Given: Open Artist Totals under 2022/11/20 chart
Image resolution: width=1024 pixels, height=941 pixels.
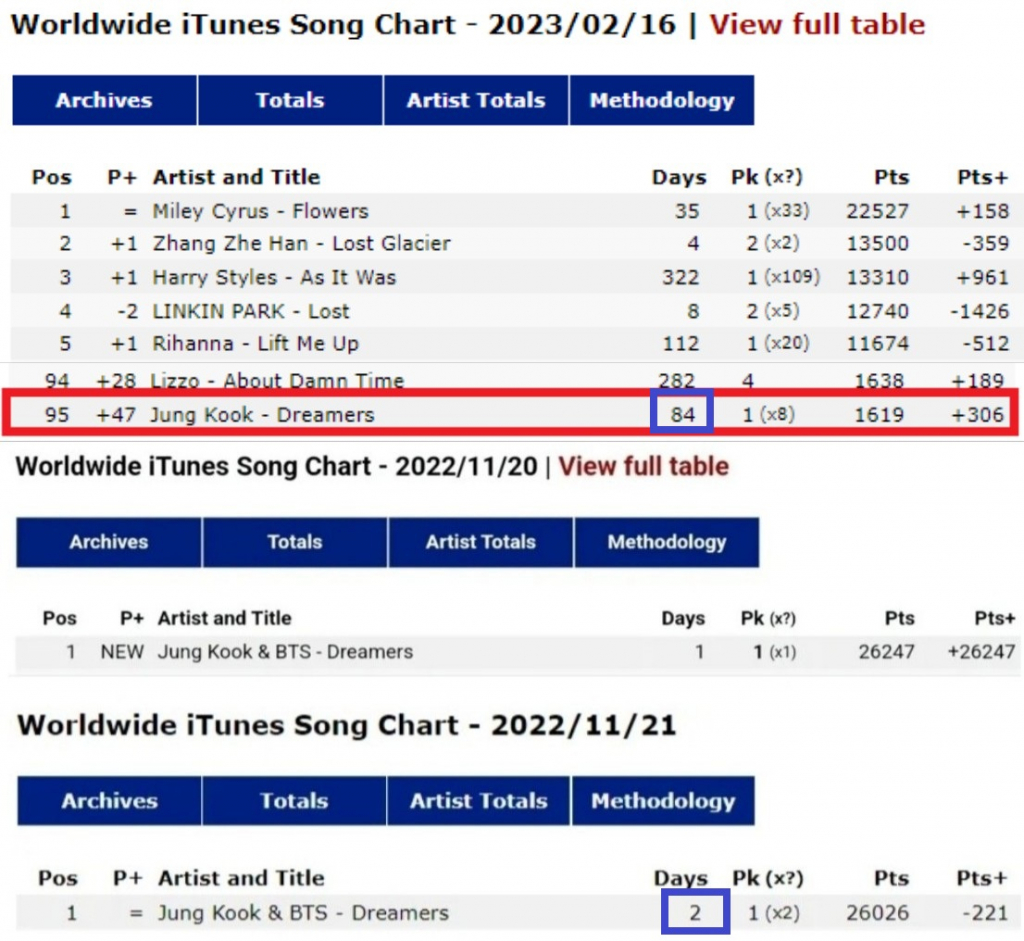Looking at the screenshot, I should click(x=481, y=542).
